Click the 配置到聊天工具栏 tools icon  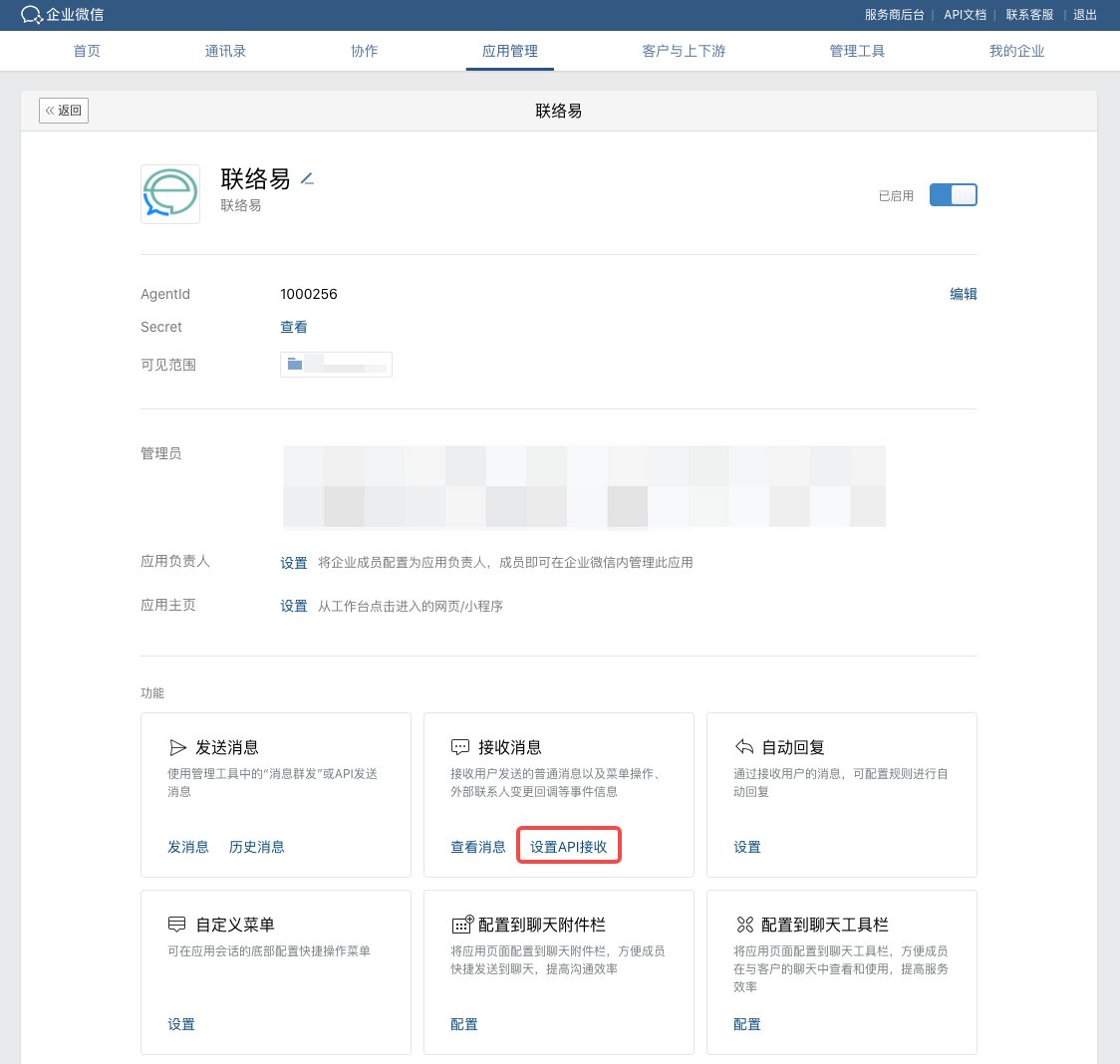pyautogui.click(x=744, y=925)
